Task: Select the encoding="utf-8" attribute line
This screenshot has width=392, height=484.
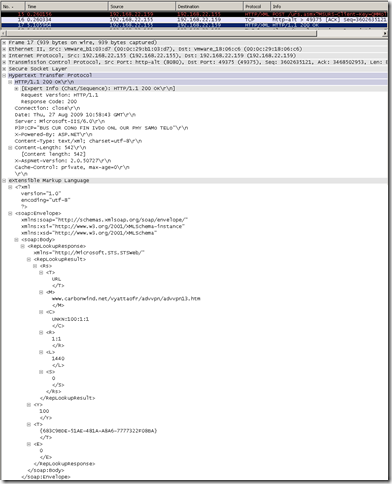Action: tap(46, 200)
